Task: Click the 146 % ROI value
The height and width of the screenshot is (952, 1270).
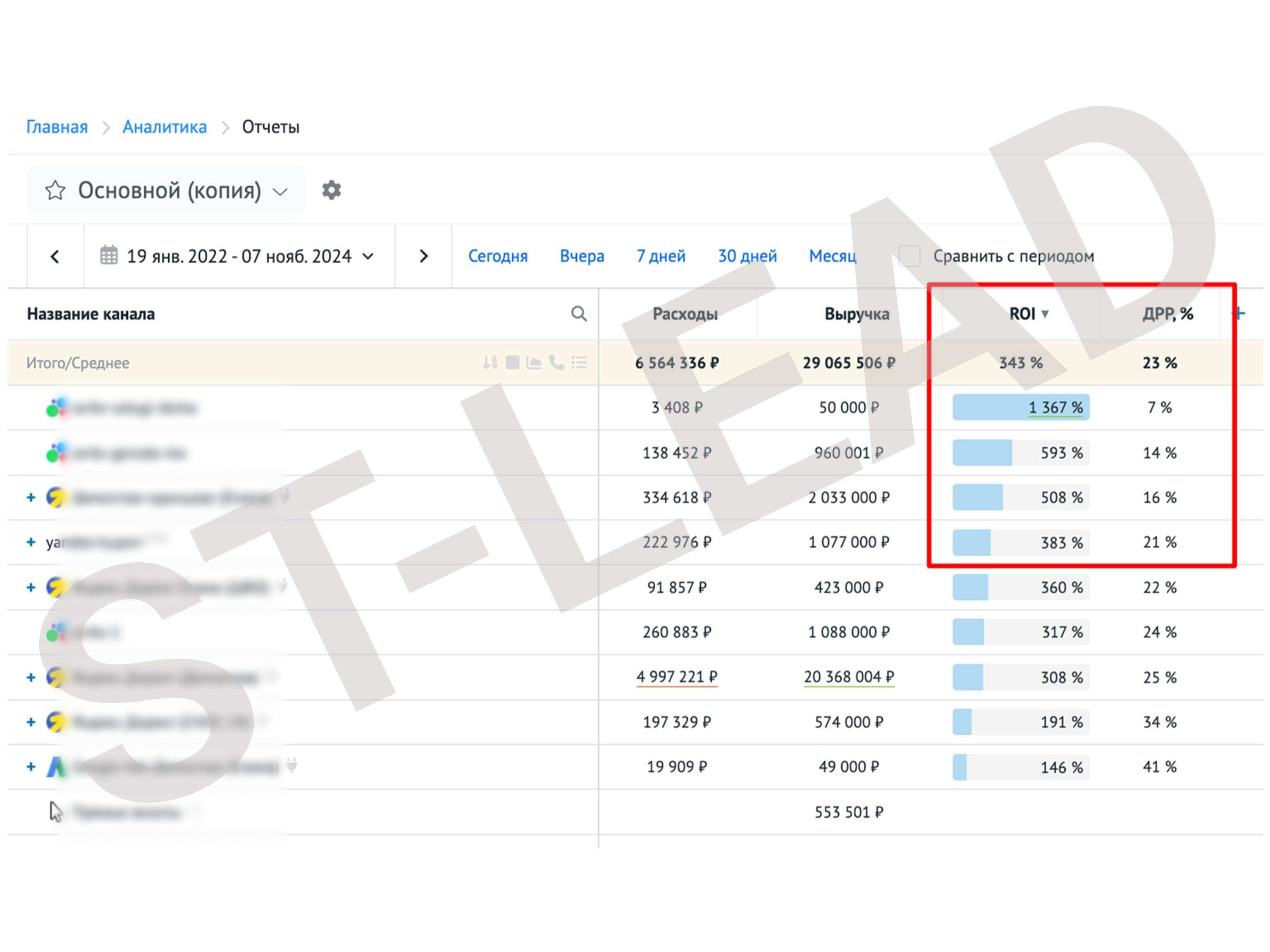Action: click(1062, 767)
